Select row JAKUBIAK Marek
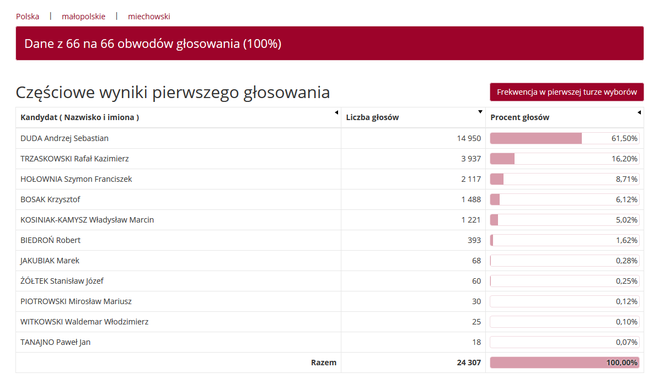This screenshot has height=384, width=664. [329, 260]
